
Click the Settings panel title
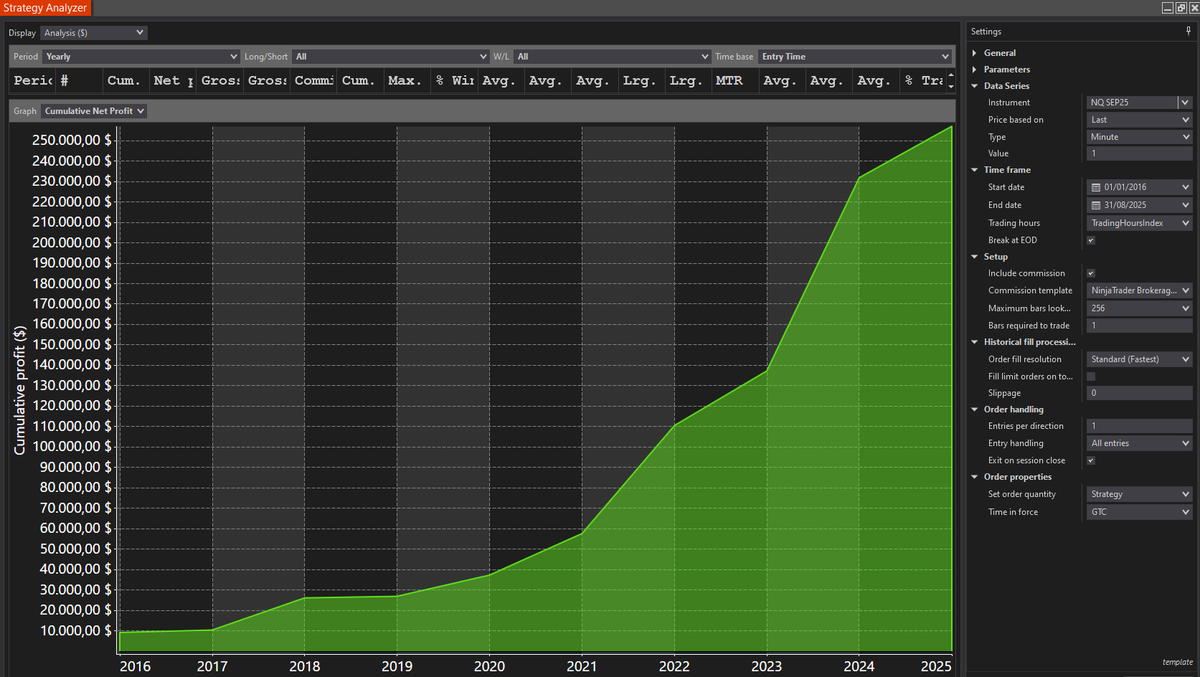[x=987, y=32]
